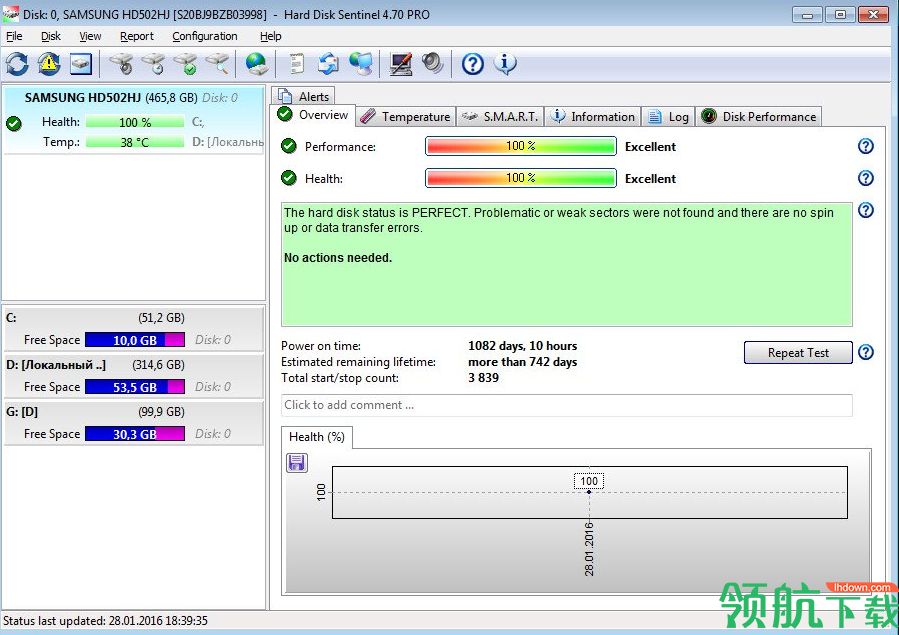Click the help icon beside Repeat Test
The width and height of the screenshot is (899, 635).
(x=866, y=352)
